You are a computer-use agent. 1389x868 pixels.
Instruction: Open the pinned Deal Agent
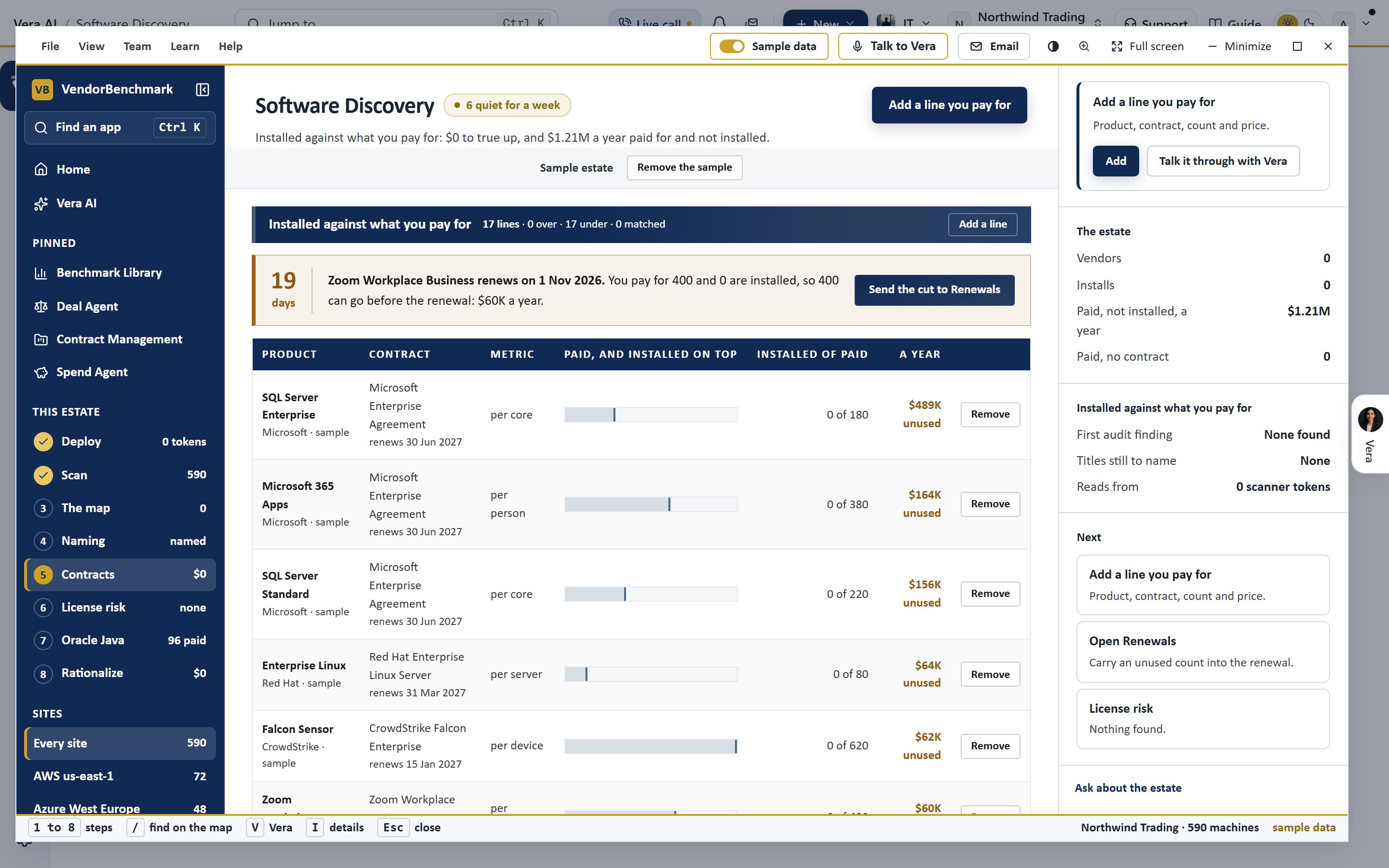(120, 307)
